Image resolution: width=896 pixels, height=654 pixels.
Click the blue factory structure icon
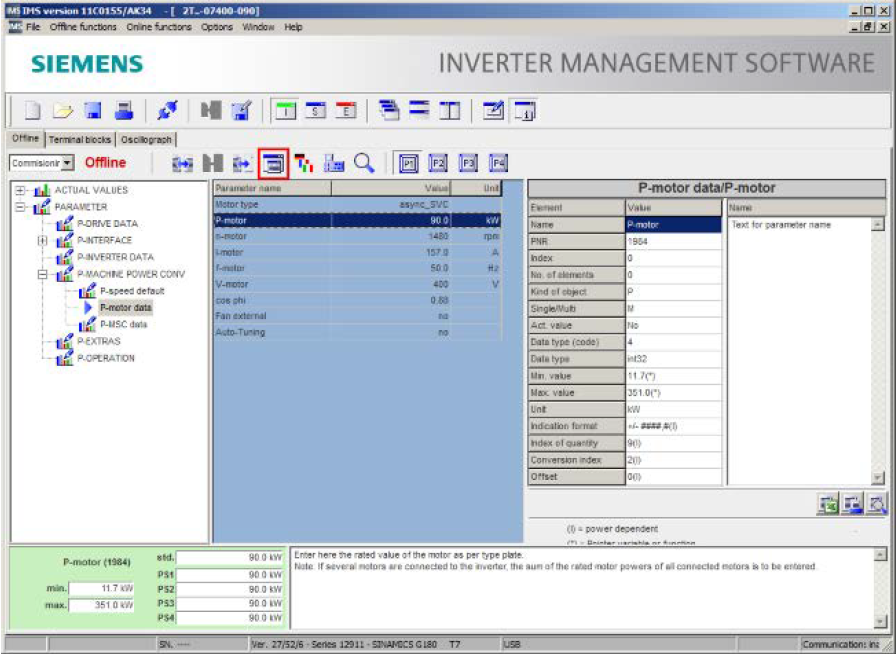coord(334,164)
